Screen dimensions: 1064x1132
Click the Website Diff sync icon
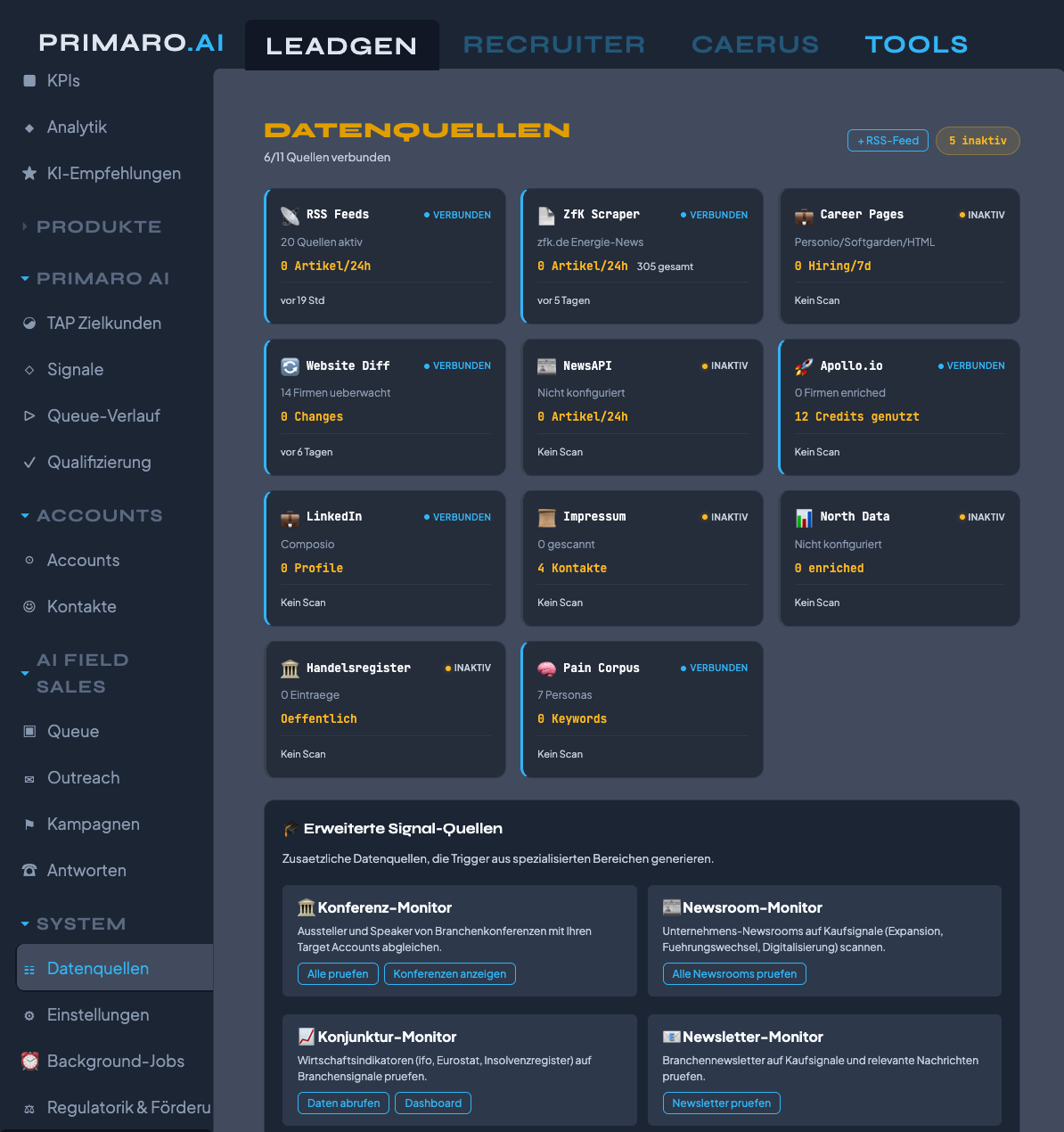point(290,365)
